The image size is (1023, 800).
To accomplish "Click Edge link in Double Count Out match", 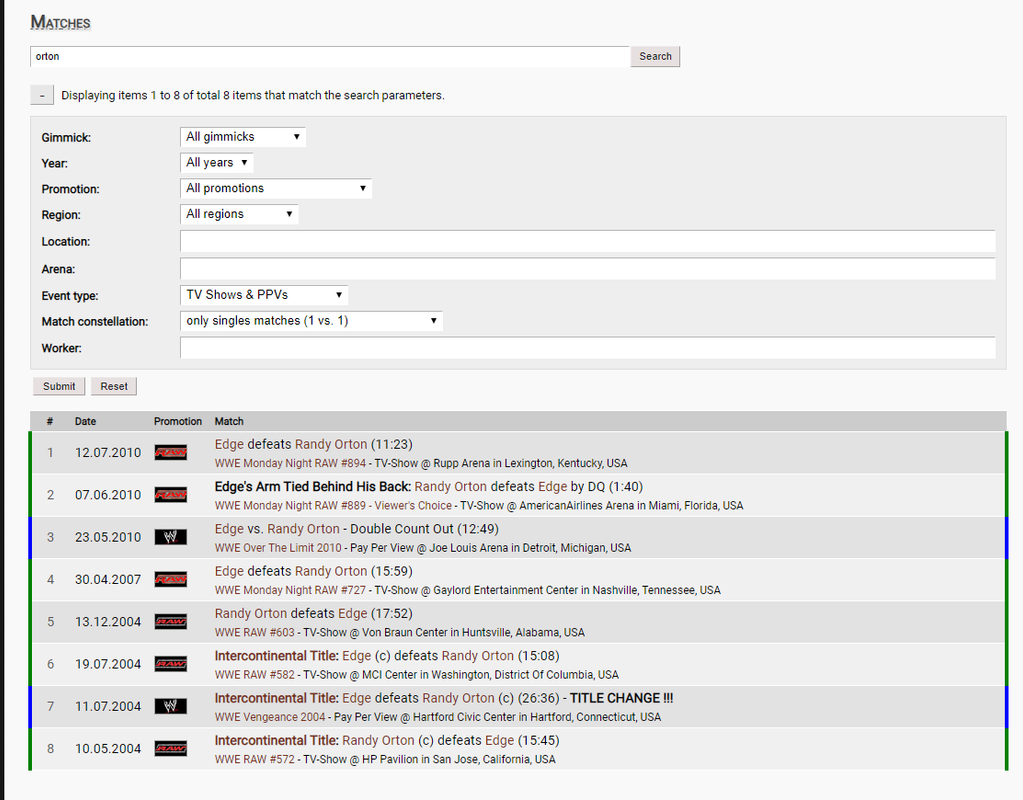I will click(229, 529).
